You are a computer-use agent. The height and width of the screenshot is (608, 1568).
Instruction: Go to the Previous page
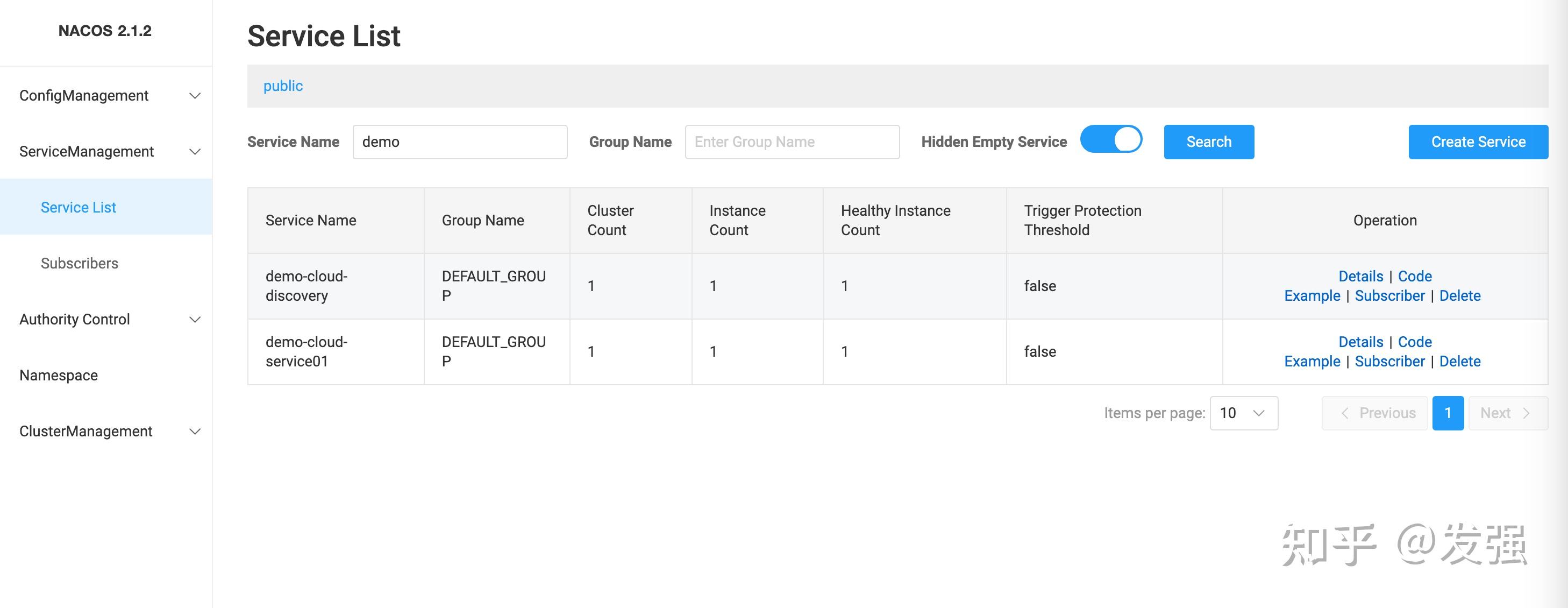(1374, 413)
